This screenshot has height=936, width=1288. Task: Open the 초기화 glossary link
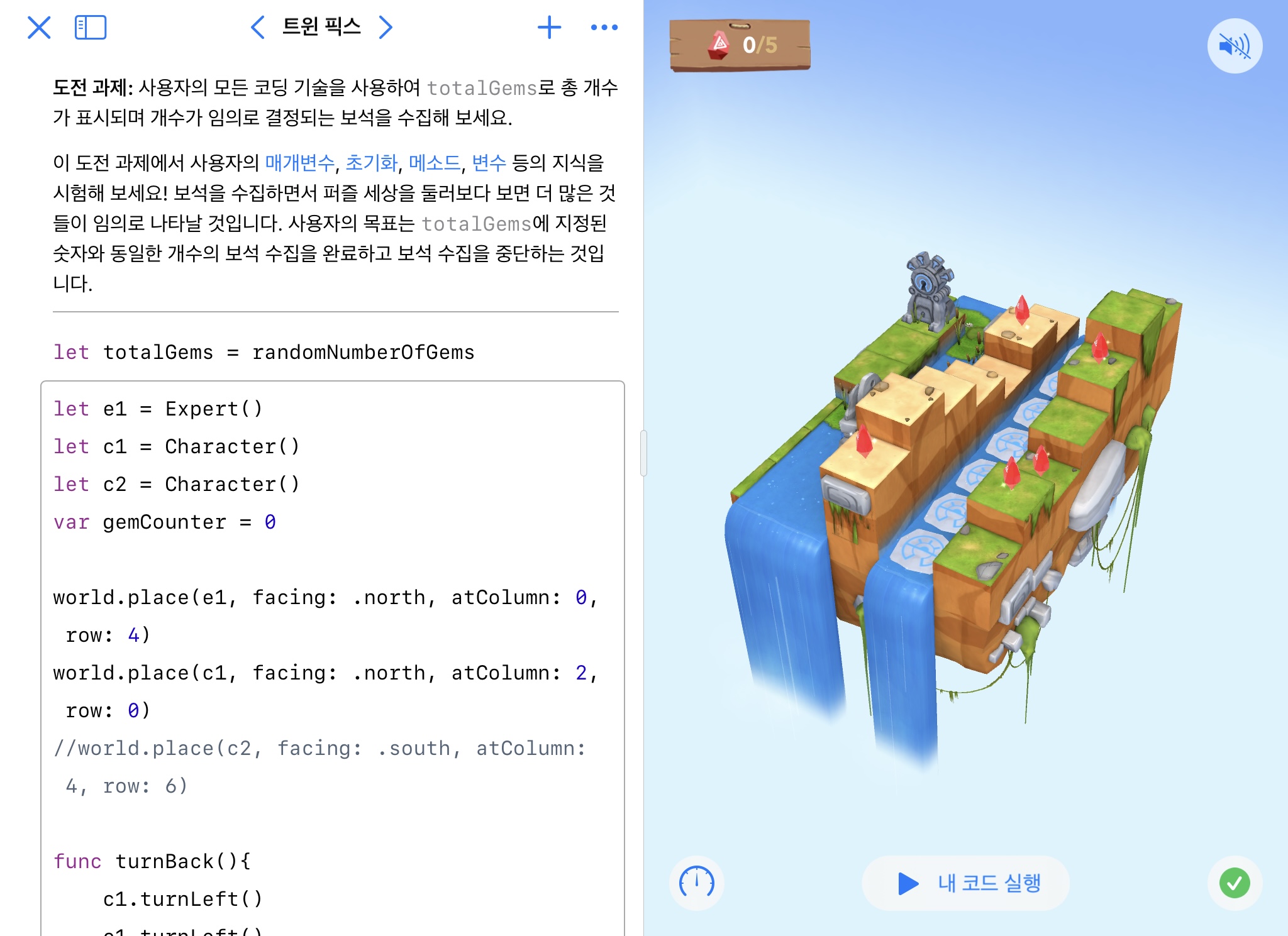coord(371,163)
